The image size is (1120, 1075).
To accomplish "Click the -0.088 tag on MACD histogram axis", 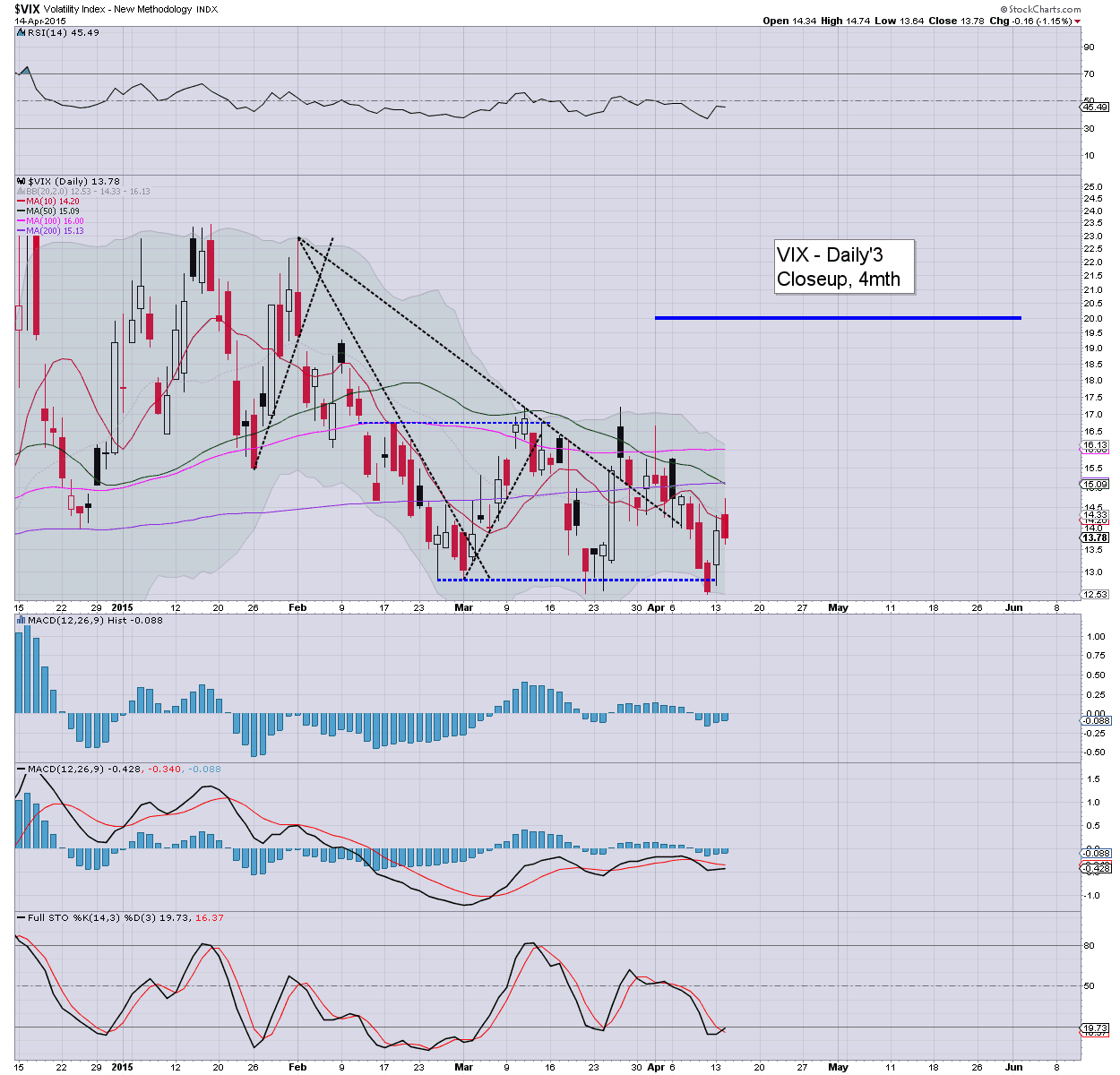I will point(1097,720).
